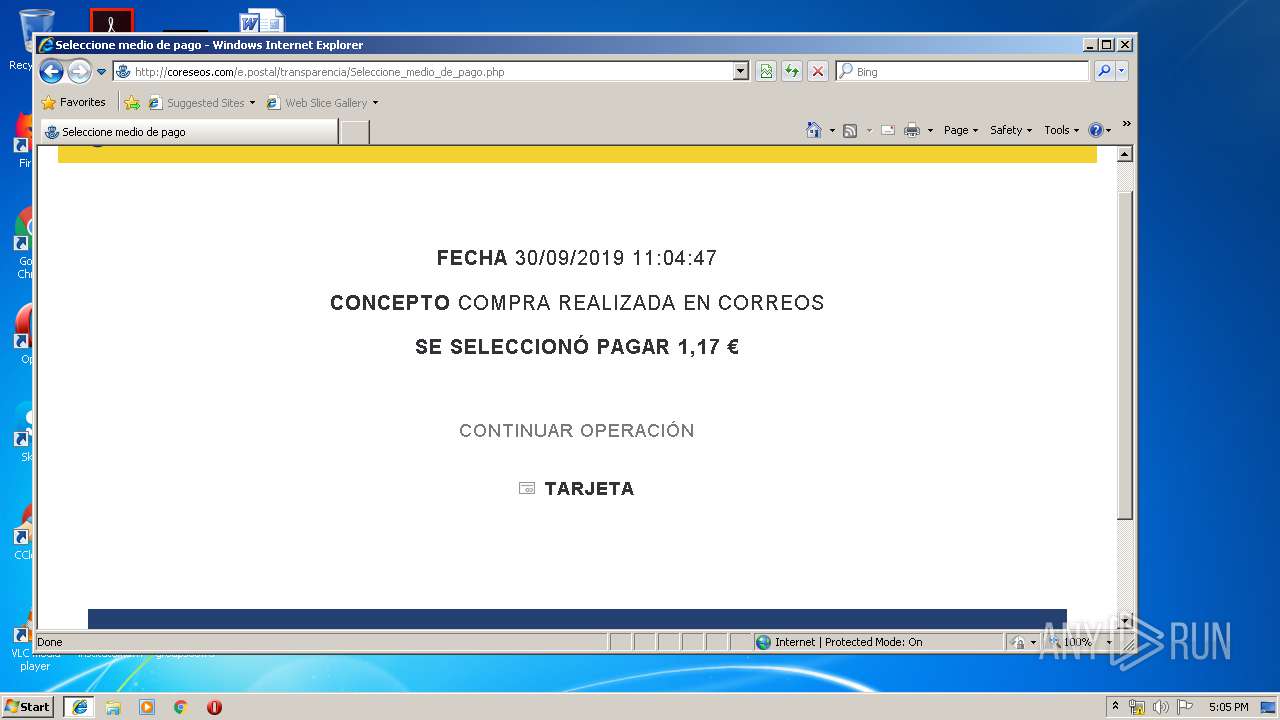Click the IE window title bar icon
1280x720 pixels.
[x=46, y=45]
